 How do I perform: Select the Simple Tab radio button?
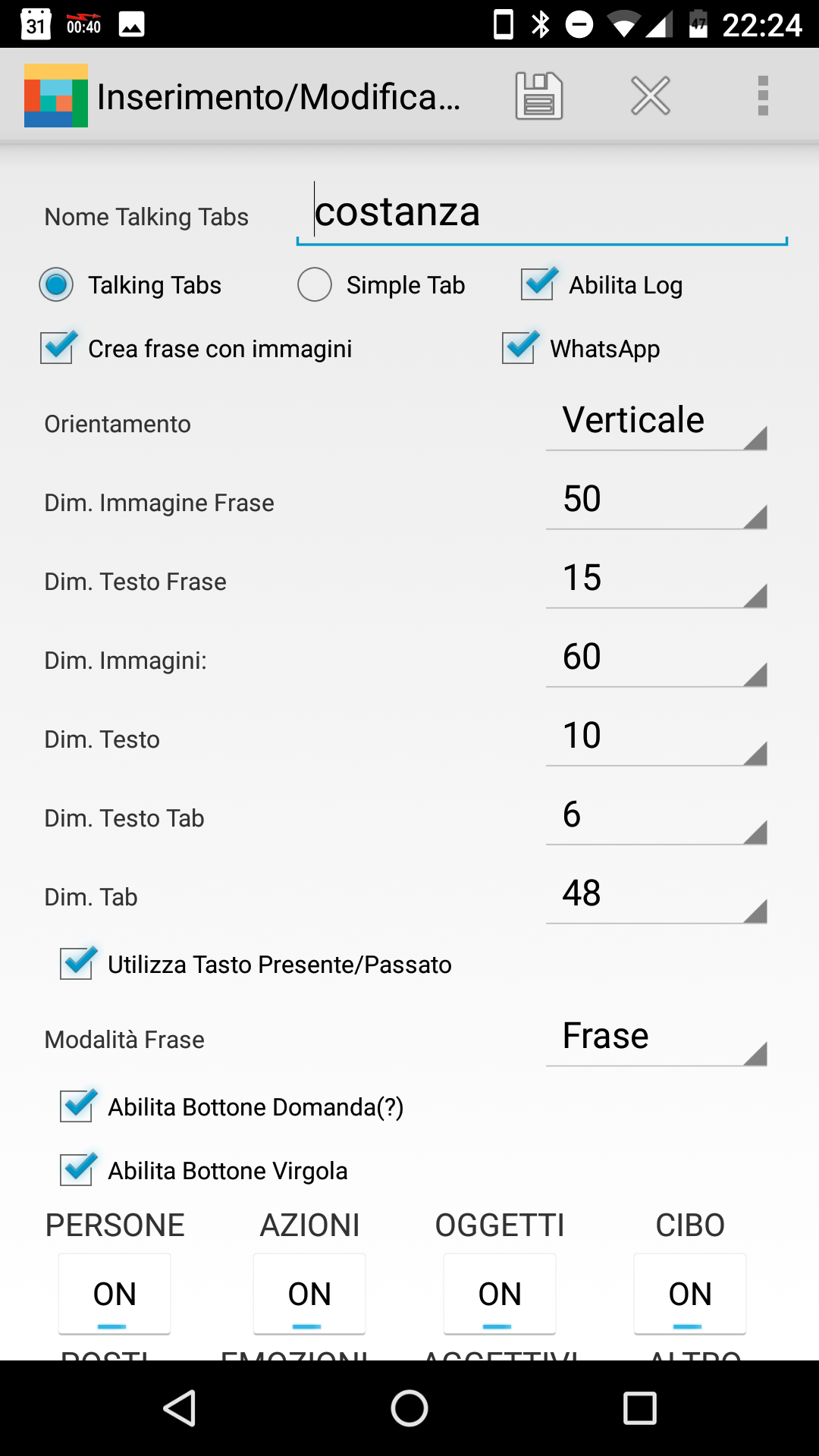pos(315,285)
